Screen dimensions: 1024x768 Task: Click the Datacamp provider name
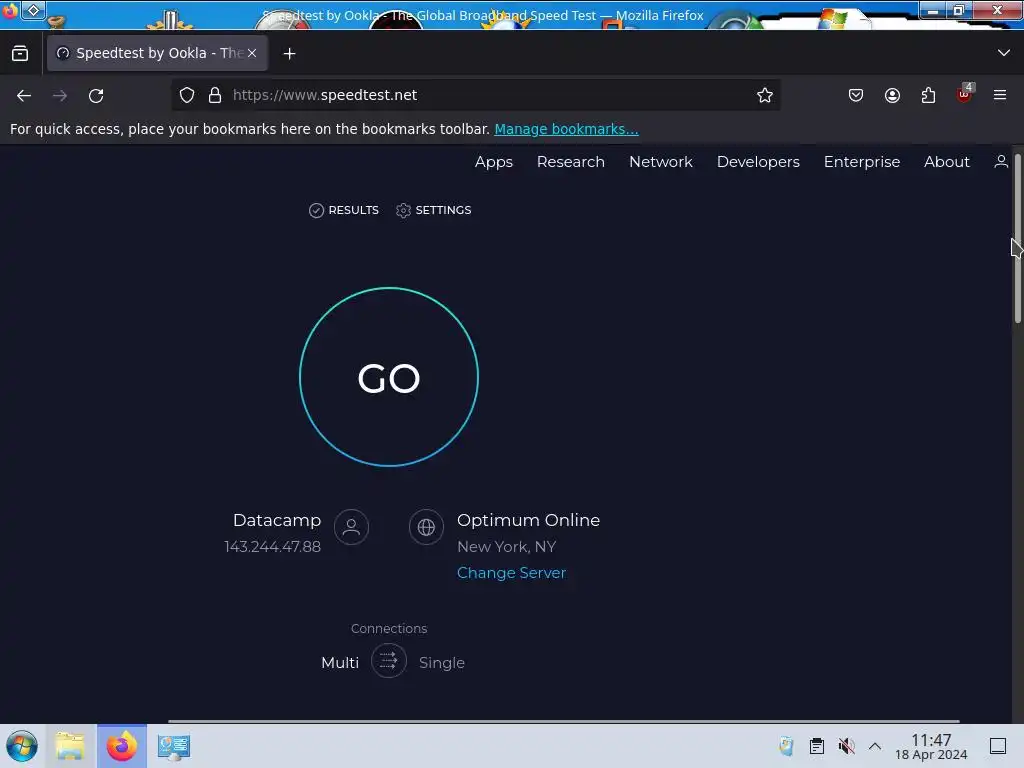point(277,520)
